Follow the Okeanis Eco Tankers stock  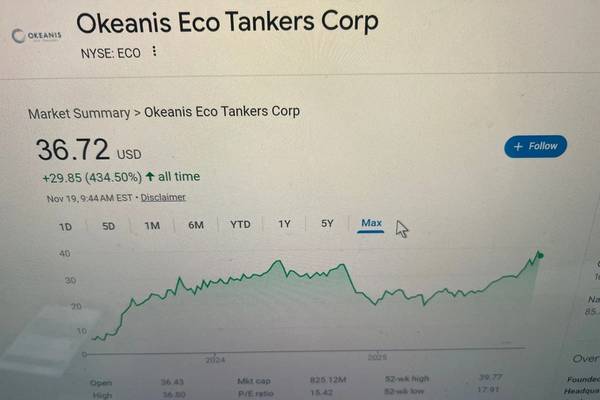click(x=536, y=146)
